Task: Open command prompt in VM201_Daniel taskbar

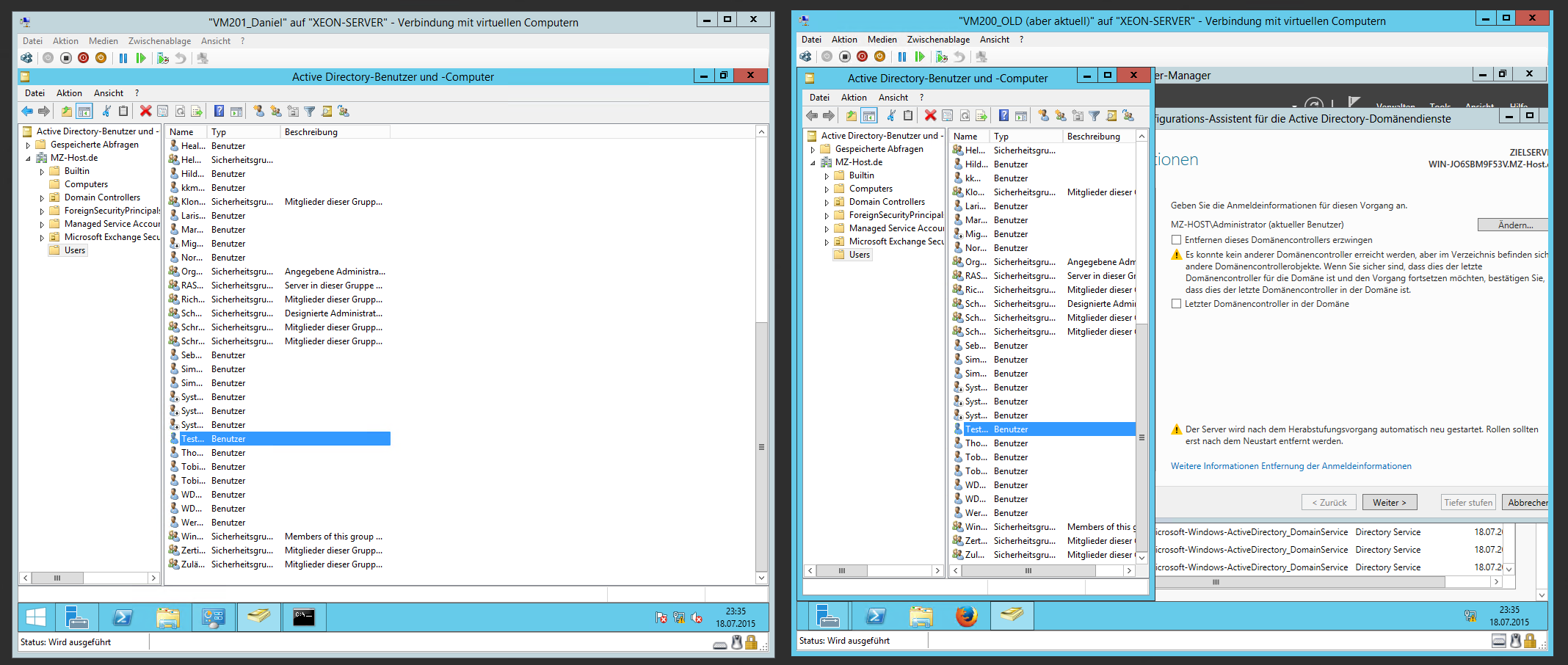Action: coord(303,617)
